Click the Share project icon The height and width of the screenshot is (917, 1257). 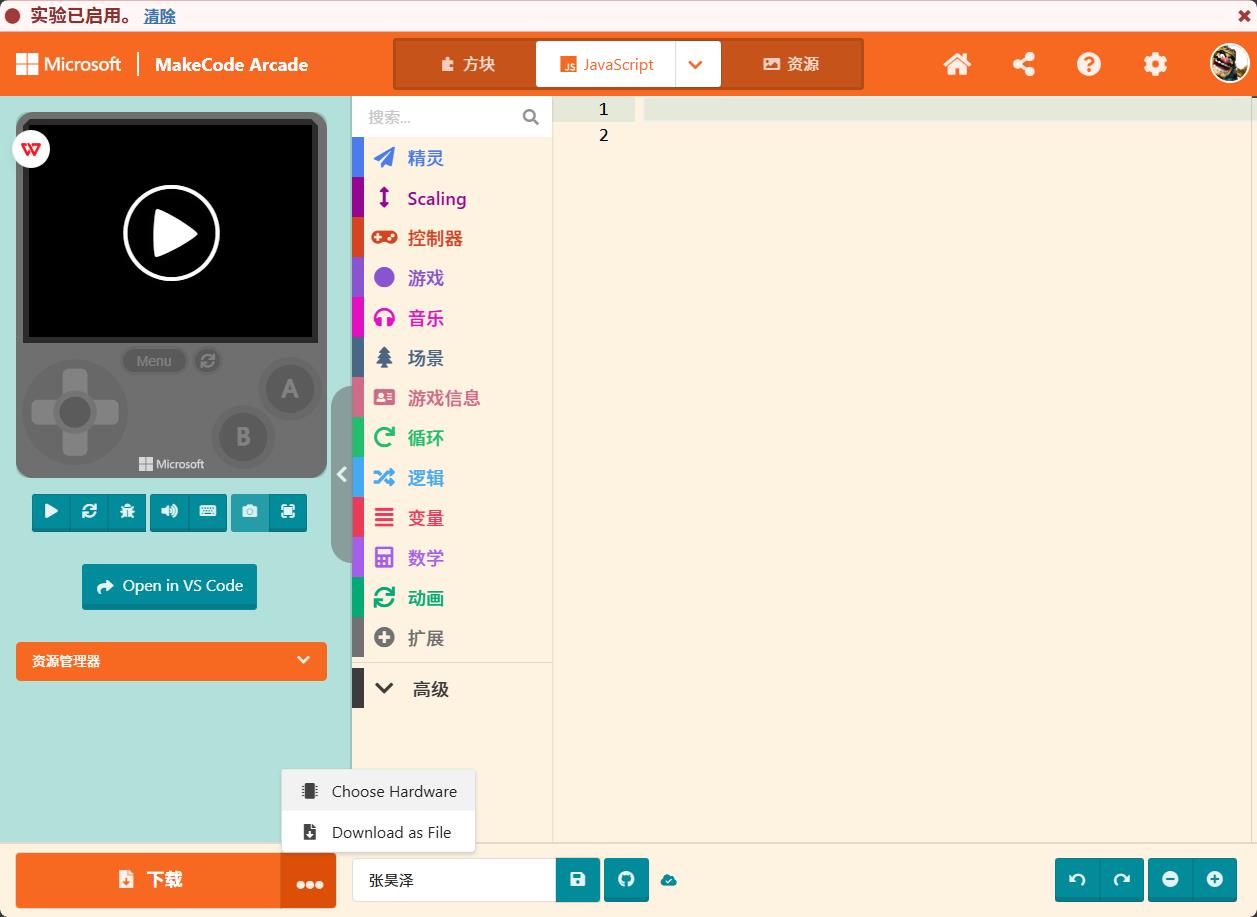(x=1023, y=64)
